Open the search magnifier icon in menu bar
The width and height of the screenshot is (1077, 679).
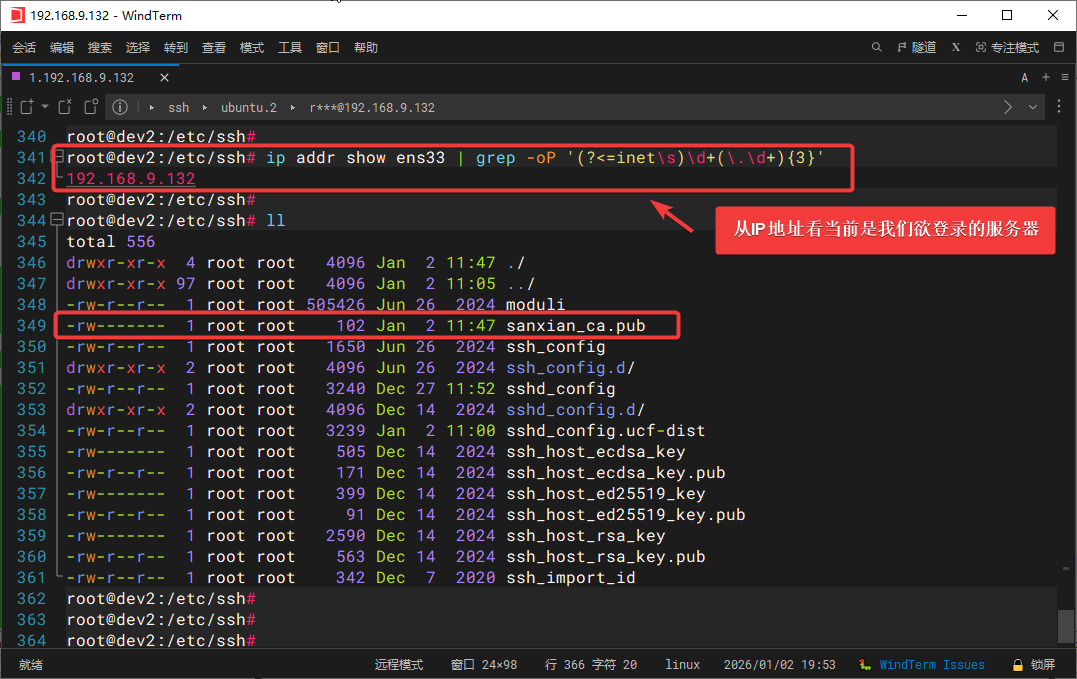(x=877, y=47)
